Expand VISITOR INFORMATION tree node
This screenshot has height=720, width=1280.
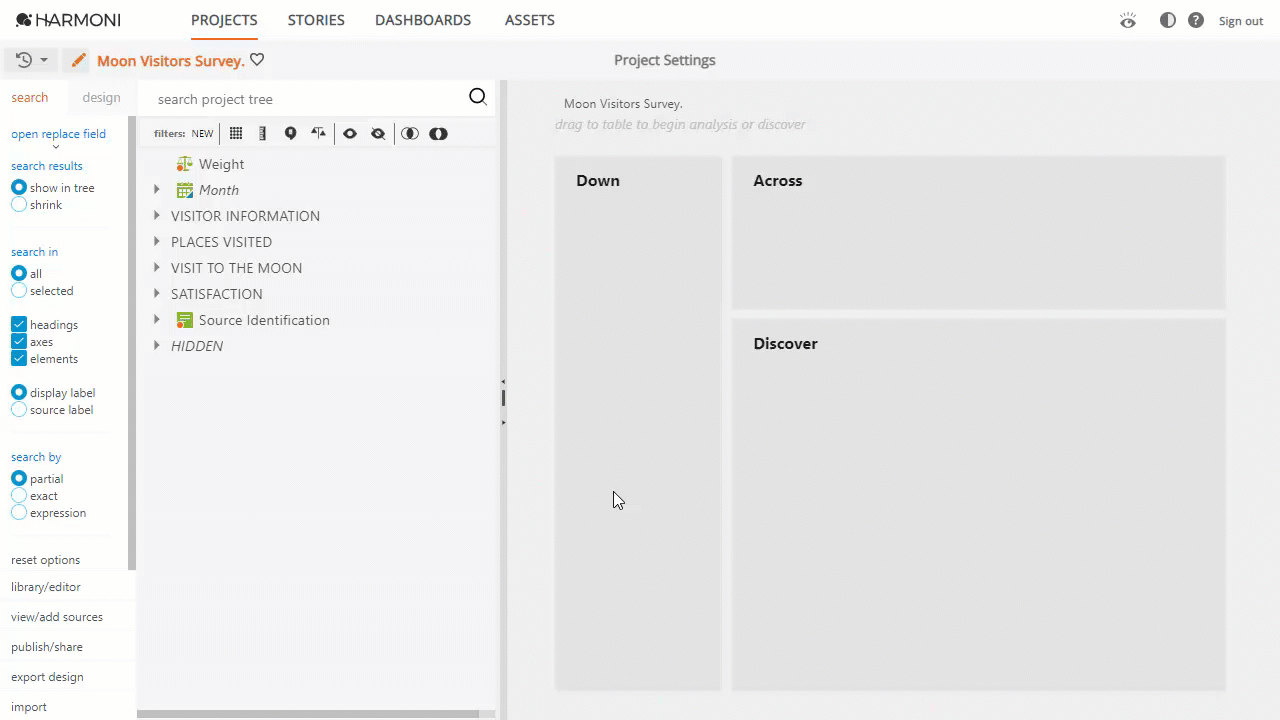pyautogui.click(x=156, y=216)
